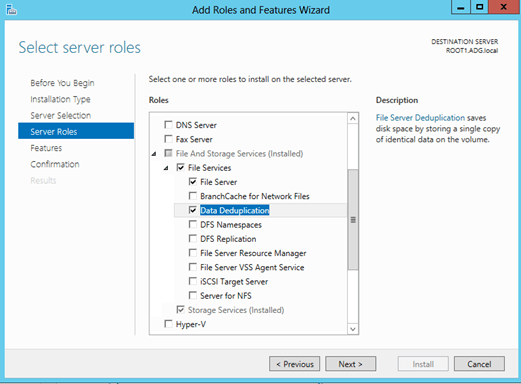521x384 pixels.
Task: Check the Hyper-V role
Action: pyautogui.click(x=168, y=324)
